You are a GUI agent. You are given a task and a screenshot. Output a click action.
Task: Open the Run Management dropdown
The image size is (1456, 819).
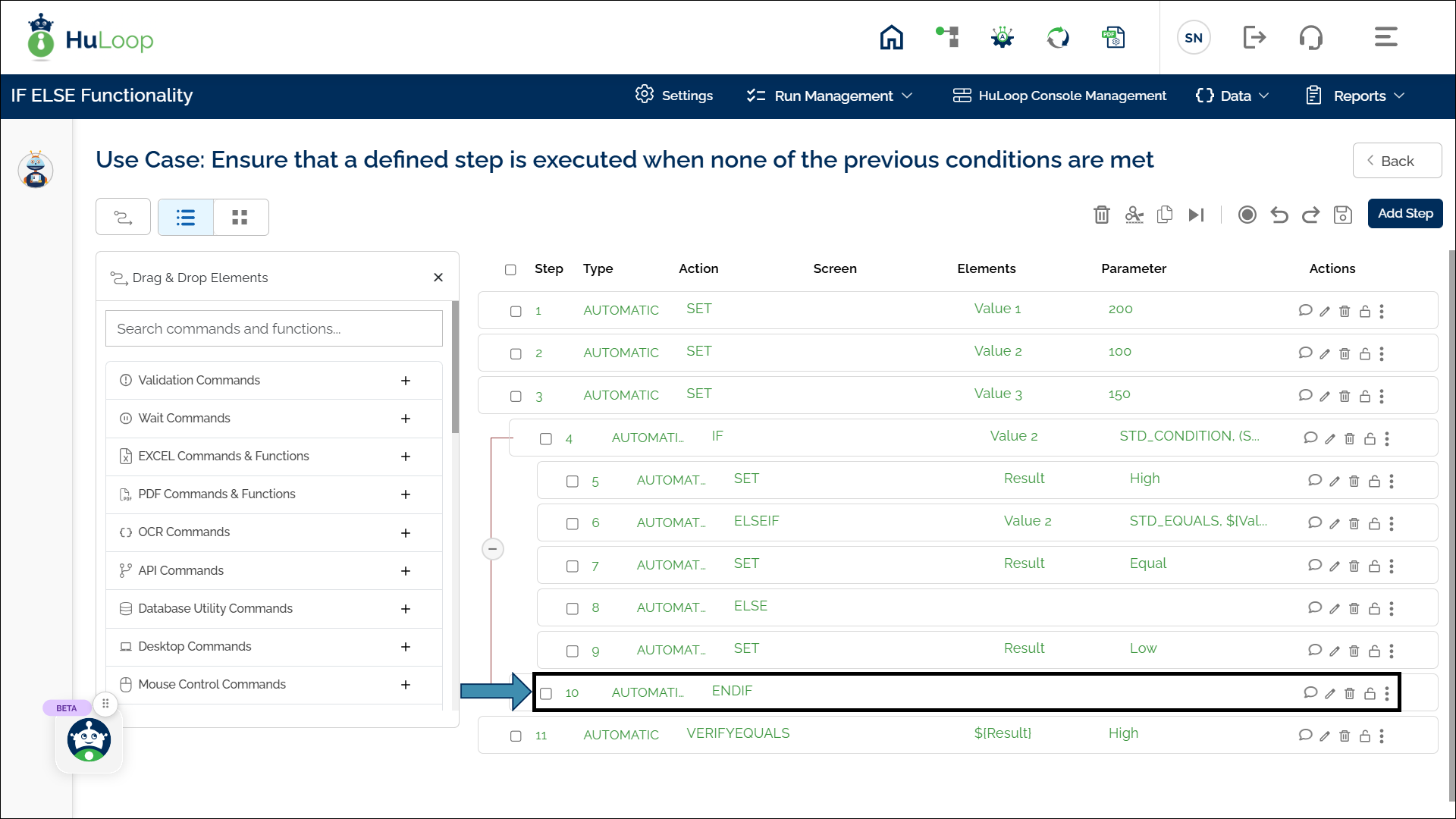[830, 96]
